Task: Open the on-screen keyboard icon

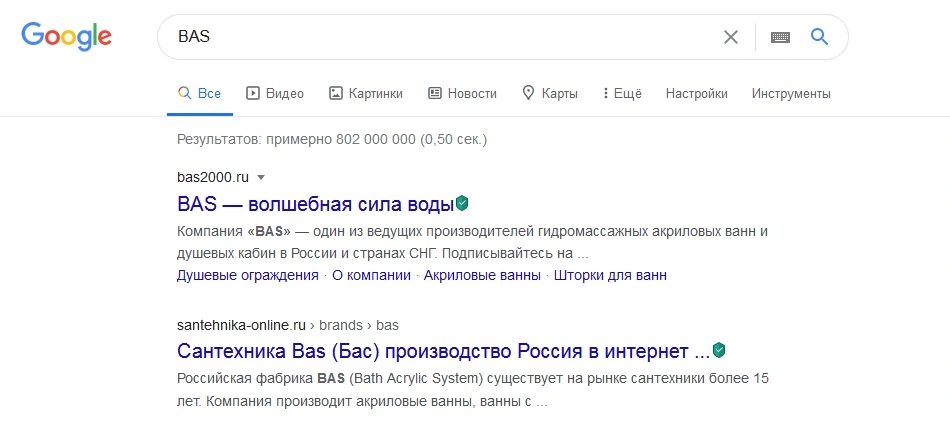Action: 780,38
